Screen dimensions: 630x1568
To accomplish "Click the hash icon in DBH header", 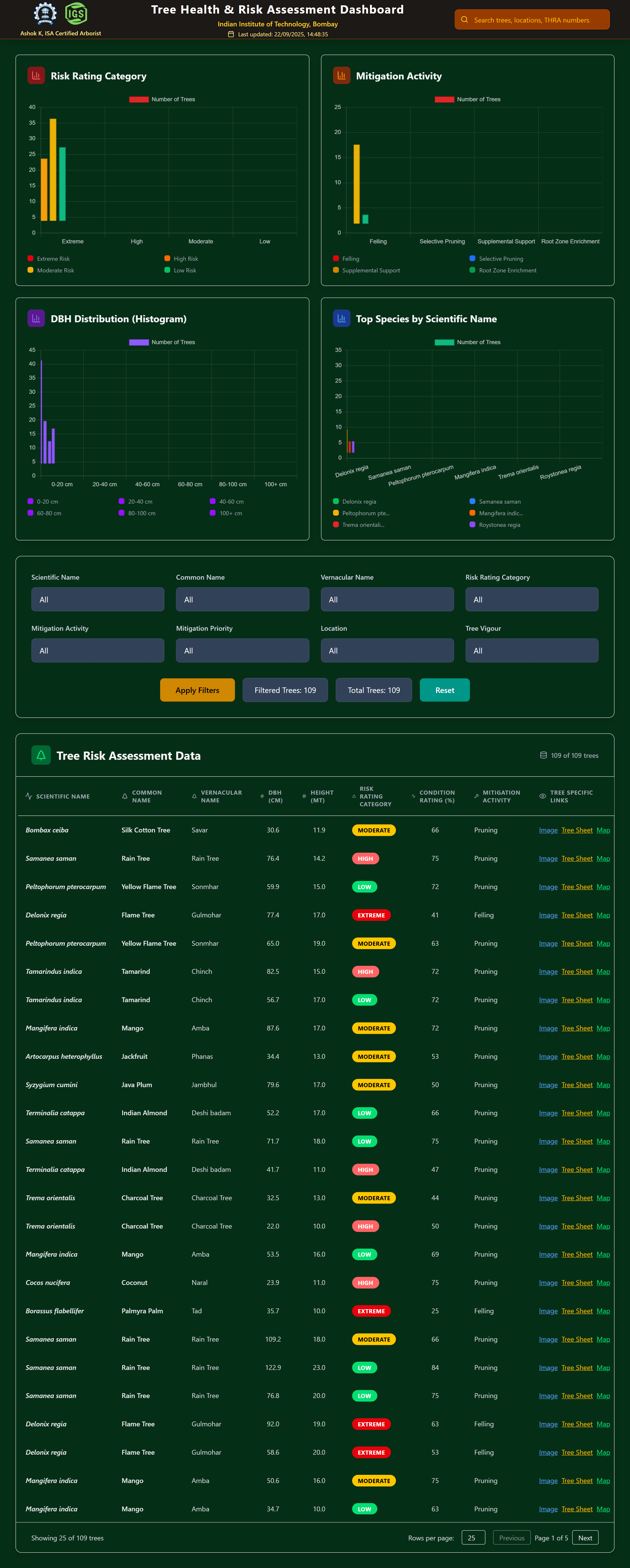I will click(262, 796).
